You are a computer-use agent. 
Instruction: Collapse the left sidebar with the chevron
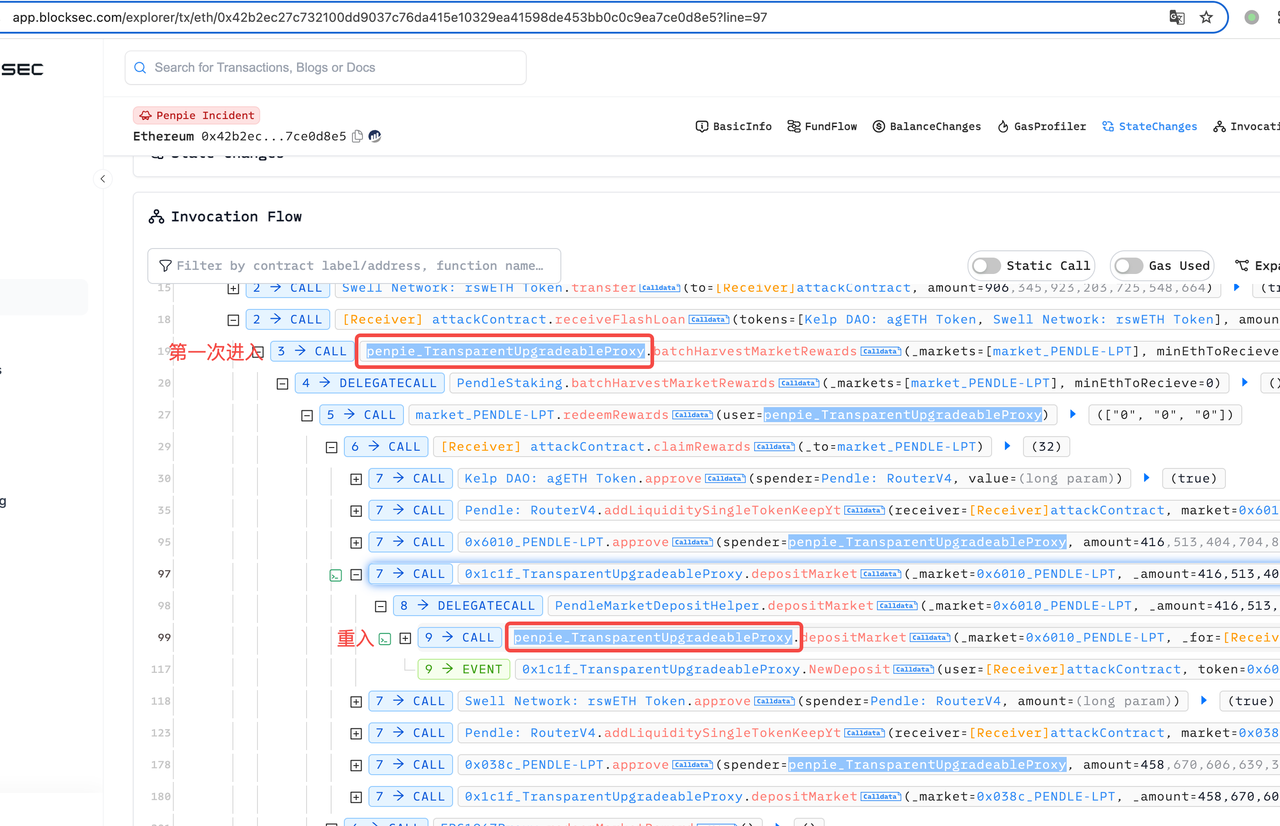pos(103,179)
